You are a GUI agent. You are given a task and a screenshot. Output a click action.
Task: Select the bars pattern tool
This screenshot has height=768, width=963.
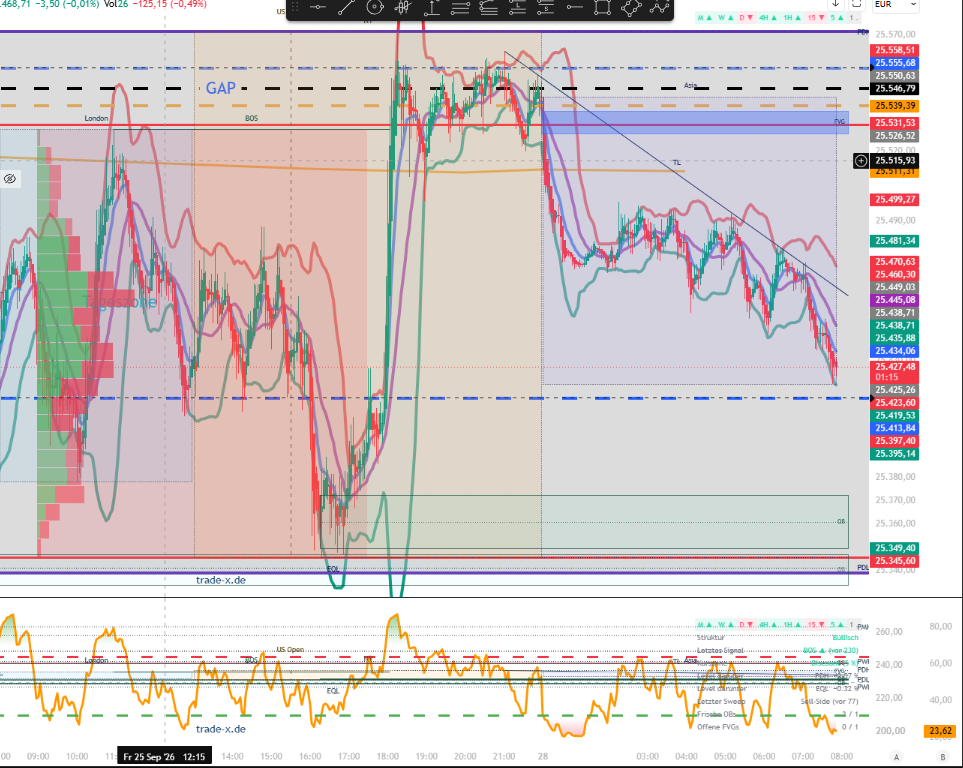(403, 7)
